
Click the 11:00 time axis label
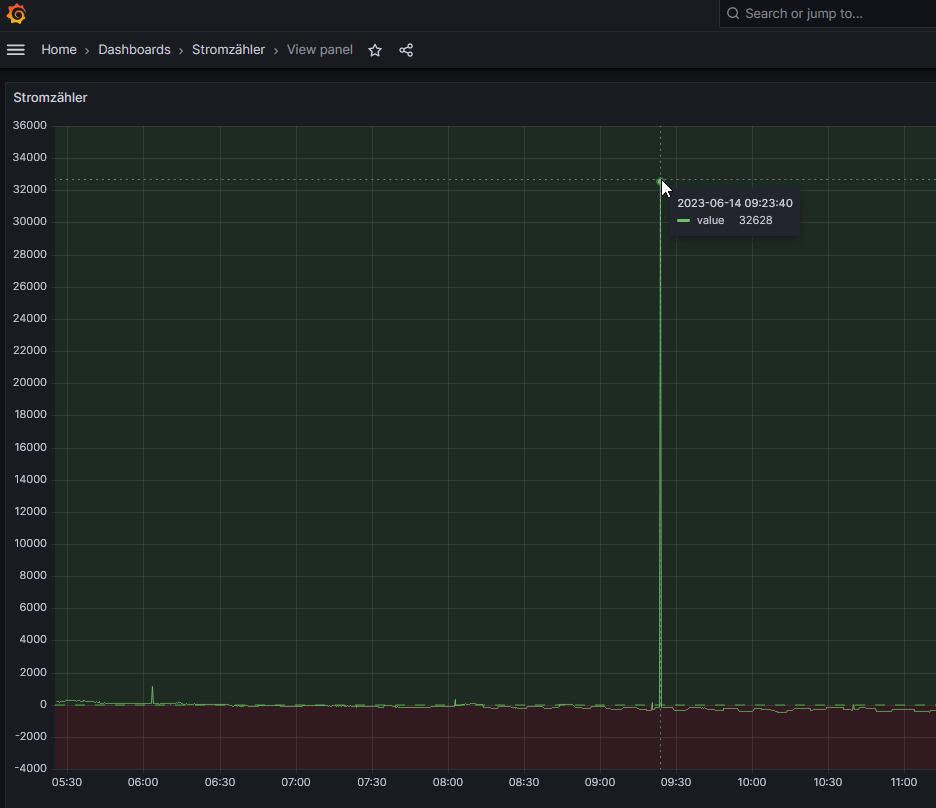pyautogui.click(x=904, y=782)
